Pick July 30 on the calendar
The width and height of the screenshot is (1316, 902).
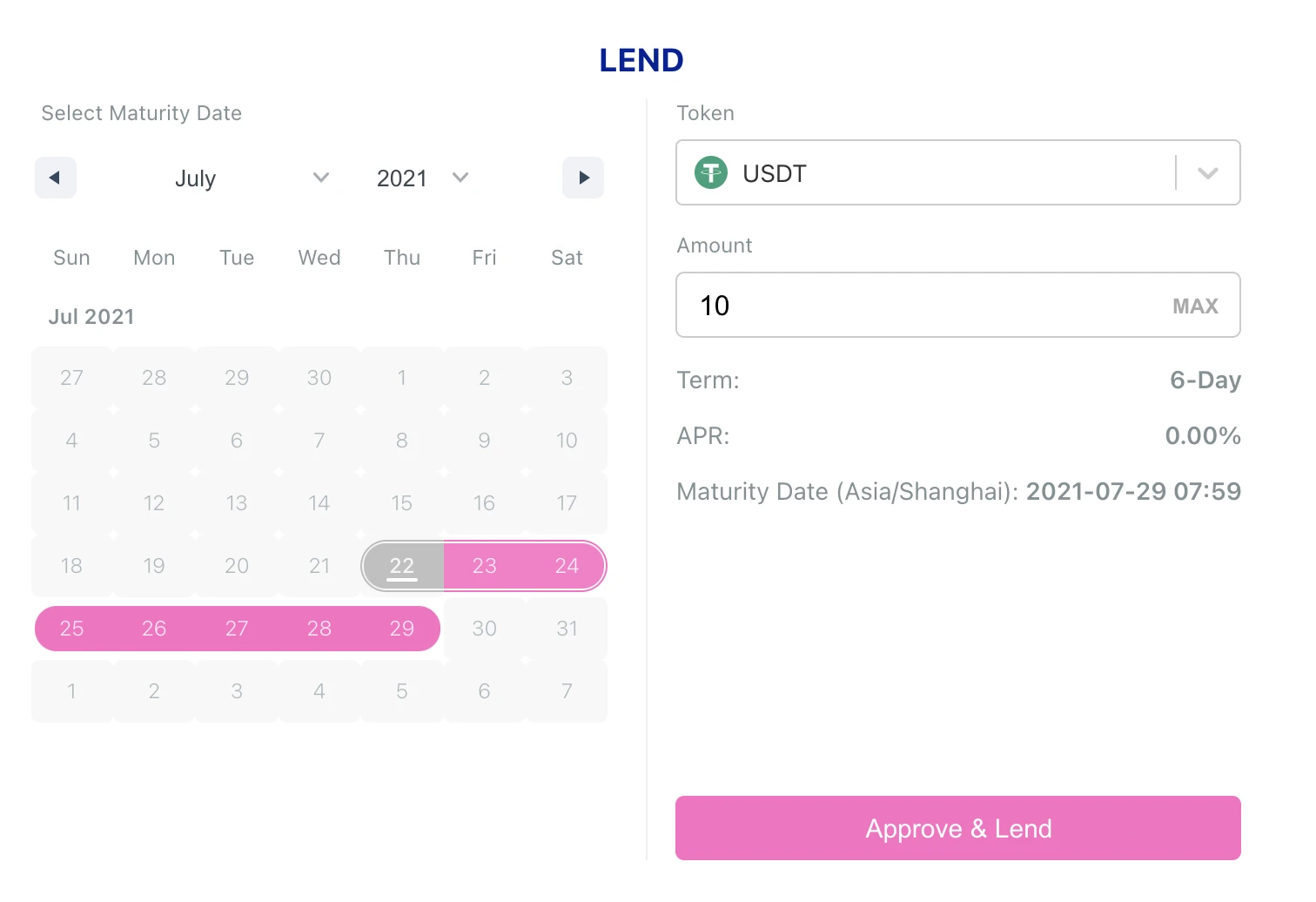pyautogui.click(x=485, y=629)
